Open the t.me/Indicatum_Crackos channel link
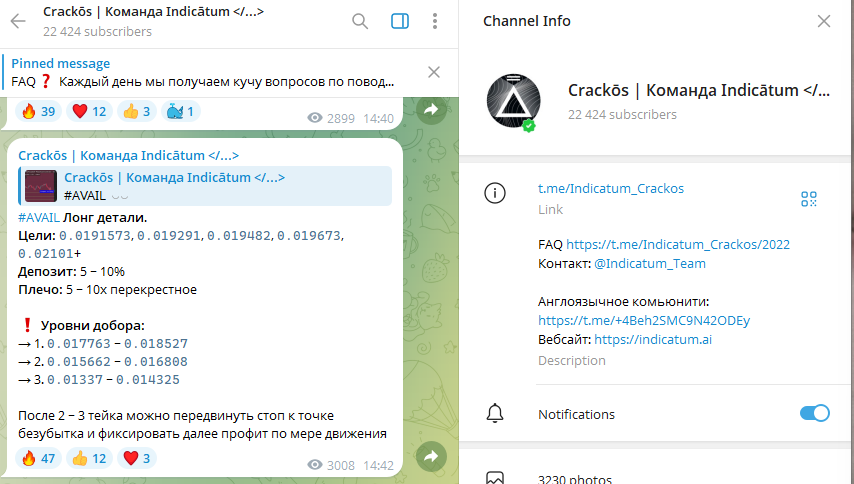 pos(611,188)
